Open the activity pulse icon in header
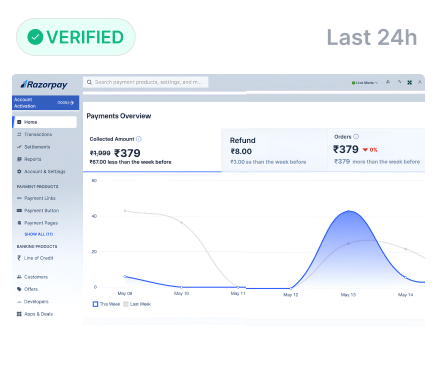This screenshot has width=436, height=385. pos(399,82)
